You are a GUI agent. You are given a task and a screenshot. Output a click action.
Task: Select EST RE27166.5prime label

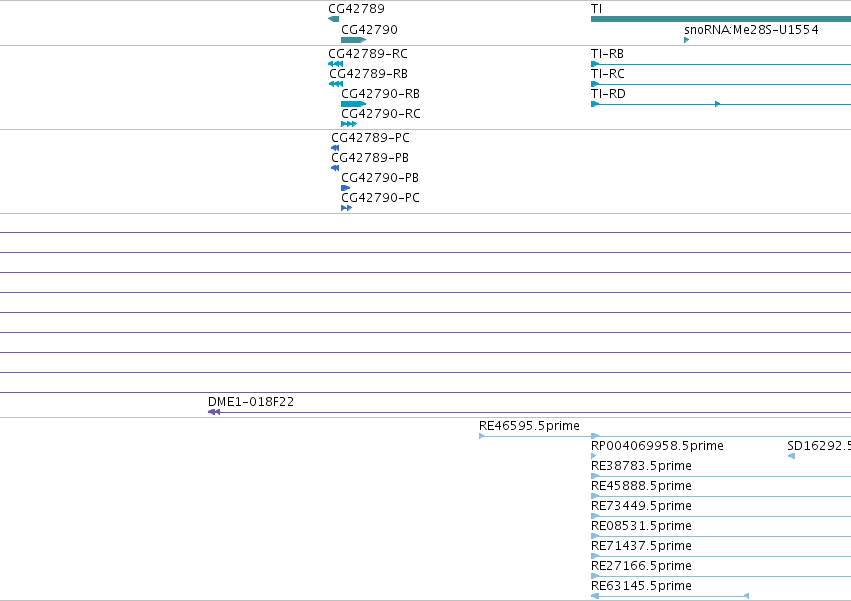tap(641, 566)
